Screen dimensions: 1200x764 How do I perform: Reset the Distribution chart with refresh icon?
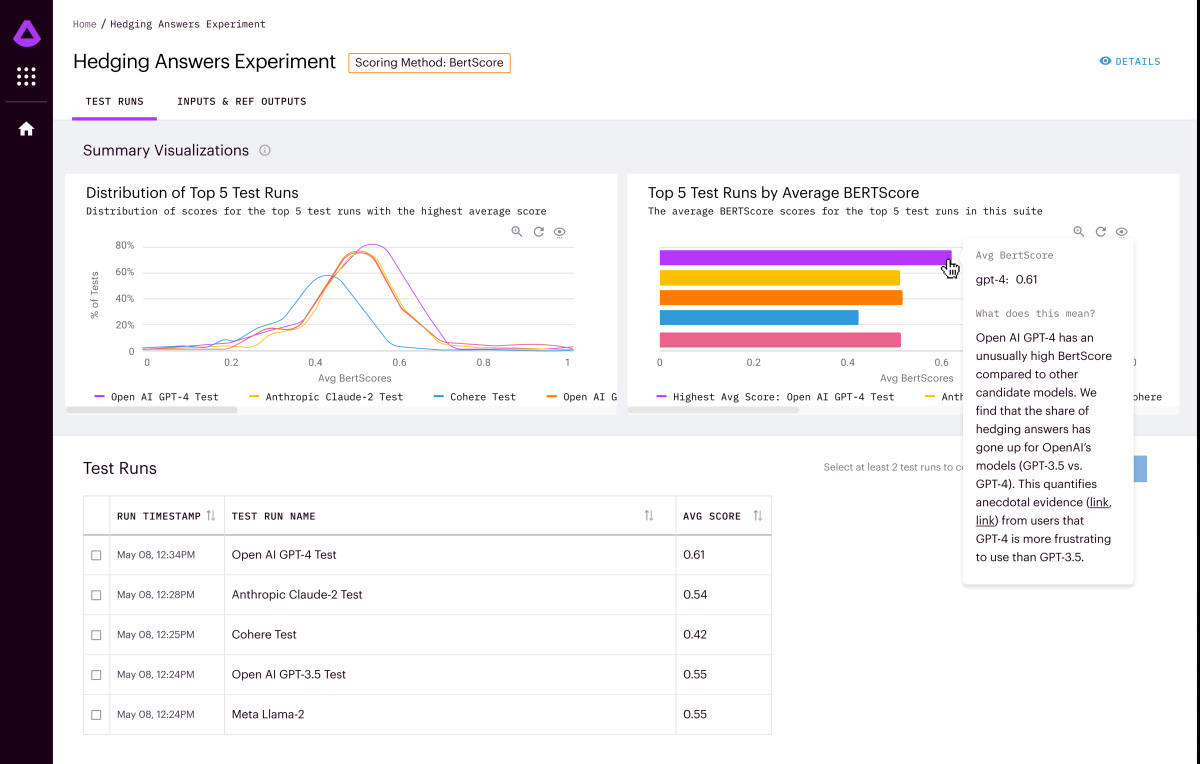(538, 232)
